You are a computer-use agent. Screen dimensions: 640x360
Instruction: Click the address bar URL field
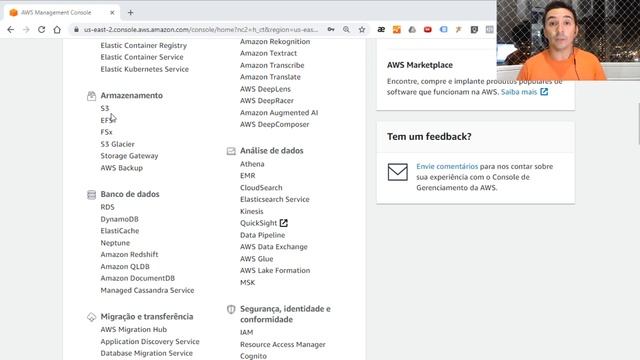(201, 29)
